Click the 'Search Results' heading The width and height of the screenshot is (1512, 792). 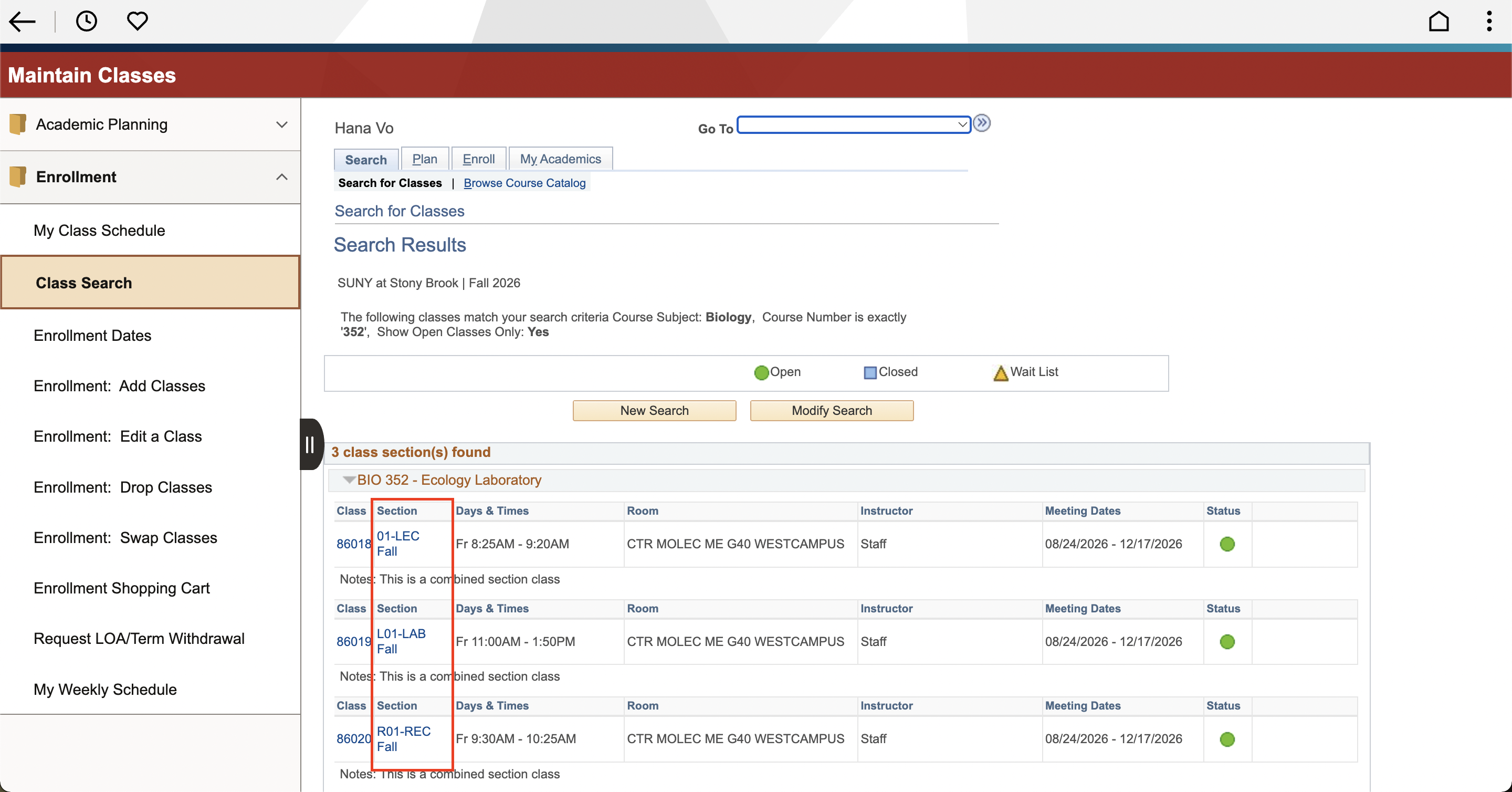click(x=400, y=245)
